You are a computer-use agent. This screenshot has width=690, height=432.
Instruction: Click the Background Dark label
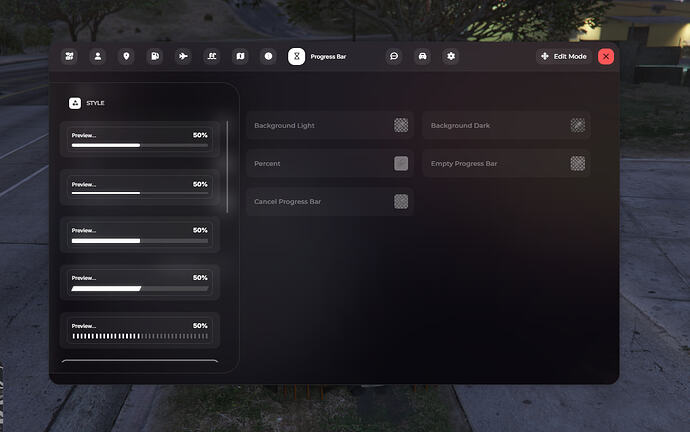[x=460, y=125]
